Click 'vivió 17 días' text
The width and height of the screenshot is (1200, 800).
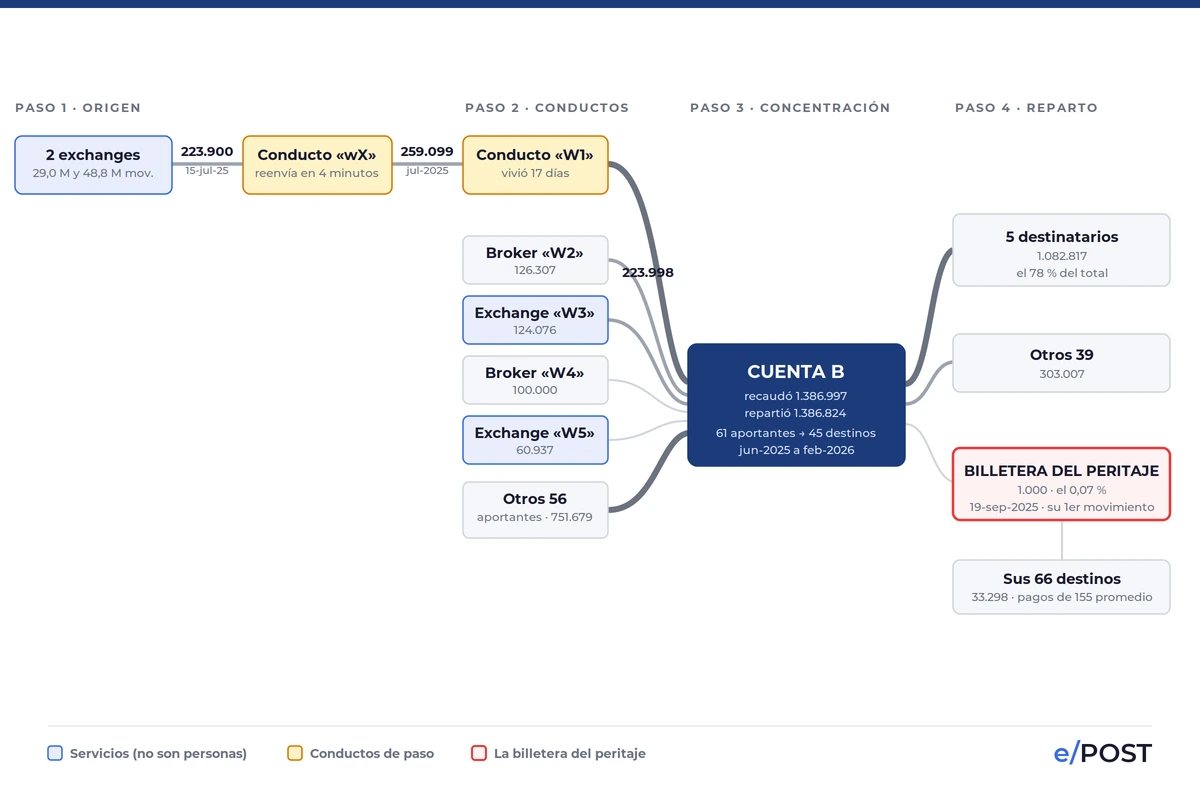click(535, 173)
